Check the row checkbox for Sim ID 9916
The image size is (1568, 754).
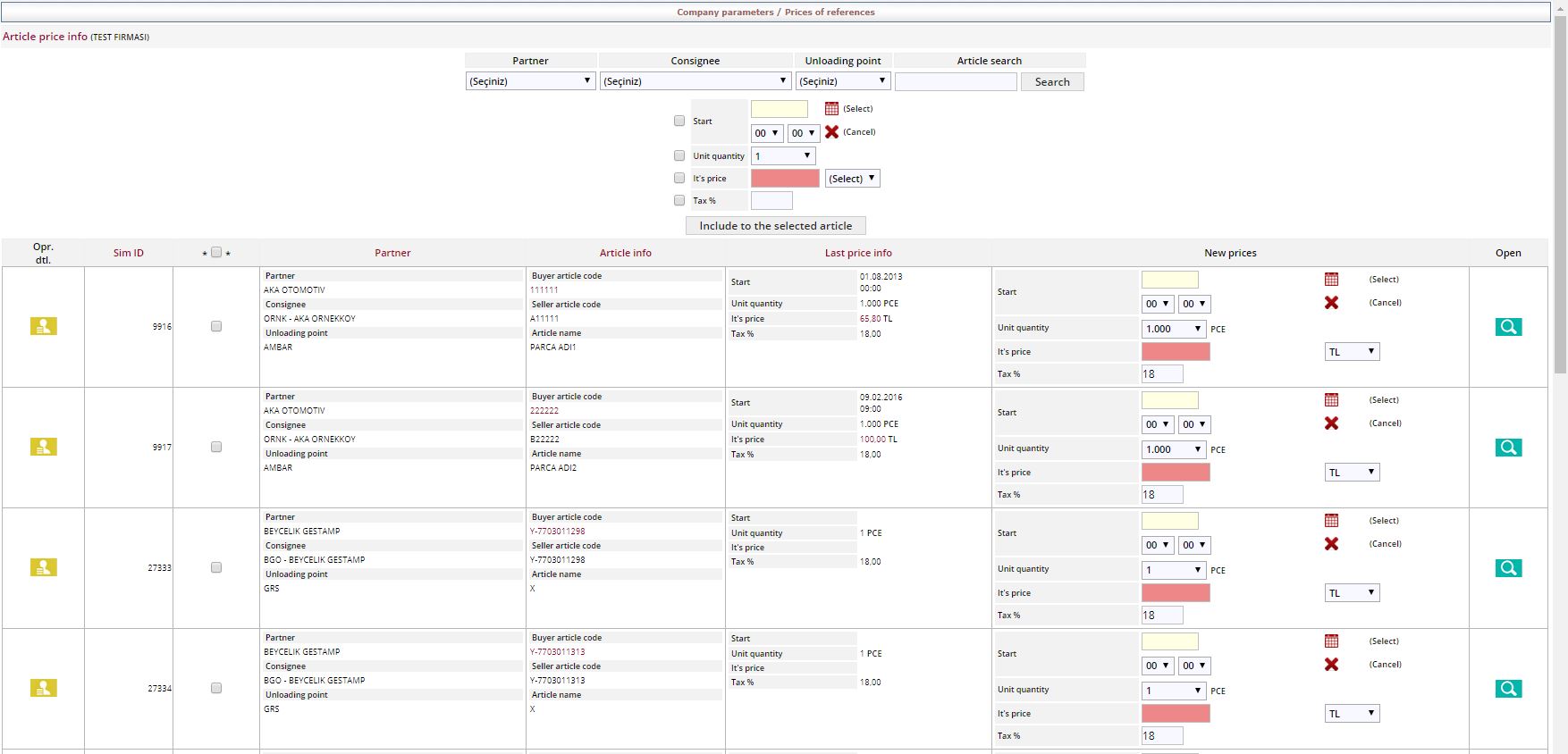[x=216, y=326]
